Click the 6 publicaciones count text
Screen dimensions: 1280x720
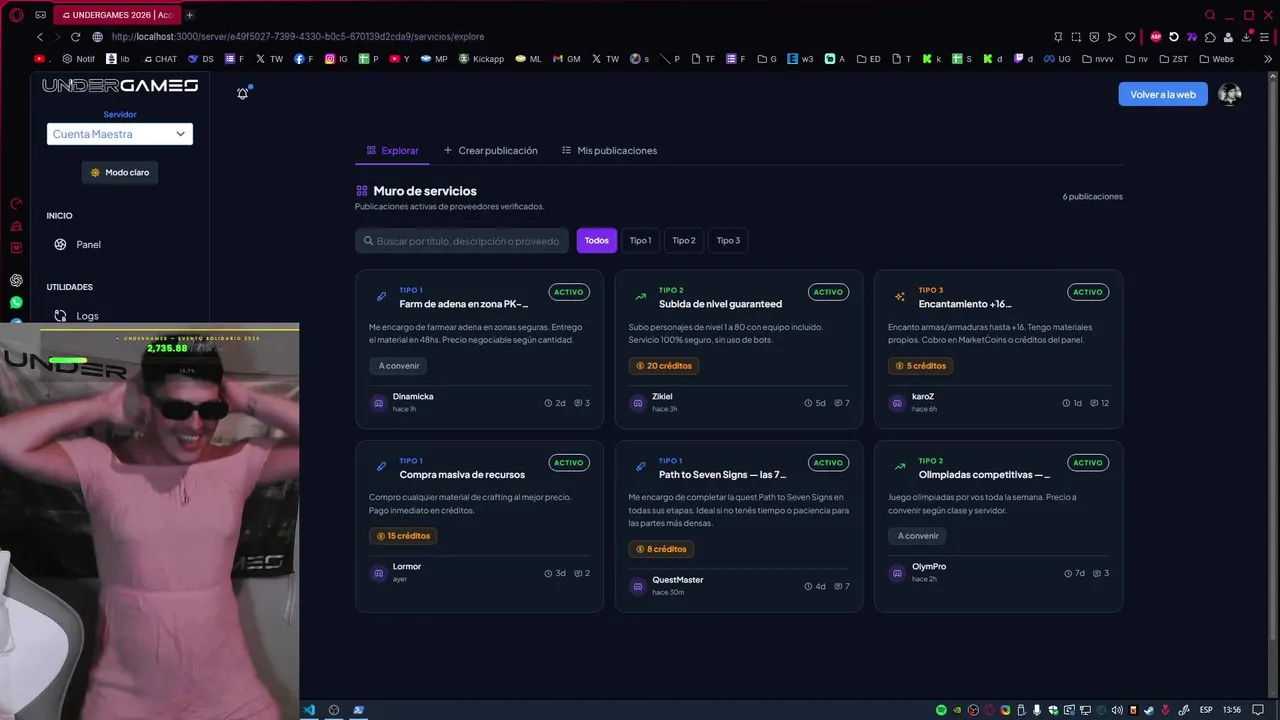click(x=1092, y=197)
